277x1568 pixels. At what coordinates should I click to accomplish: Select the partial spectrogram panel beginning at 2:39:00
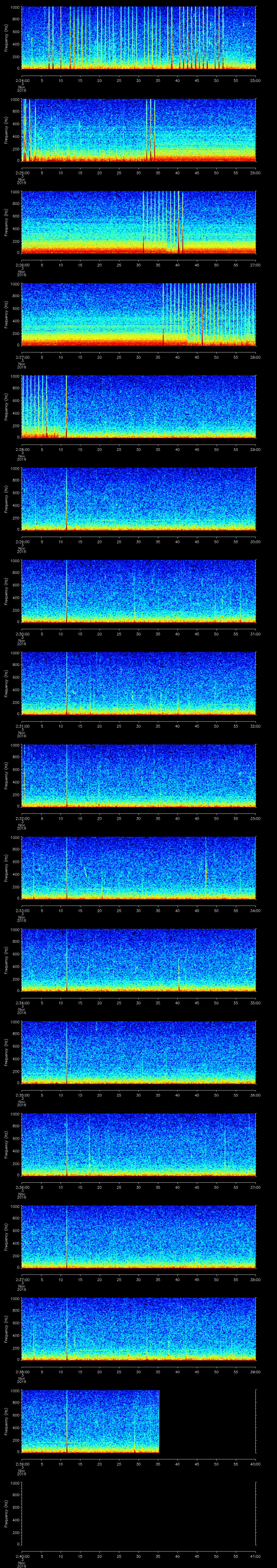(90, 1421)
